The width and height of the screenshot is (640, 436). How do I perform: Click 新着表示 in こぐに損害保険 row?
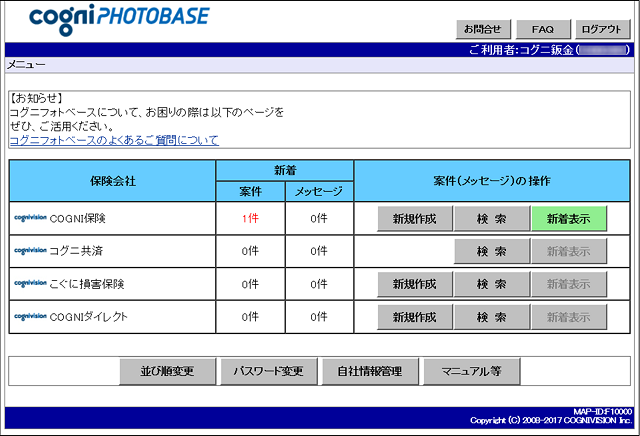569,284
